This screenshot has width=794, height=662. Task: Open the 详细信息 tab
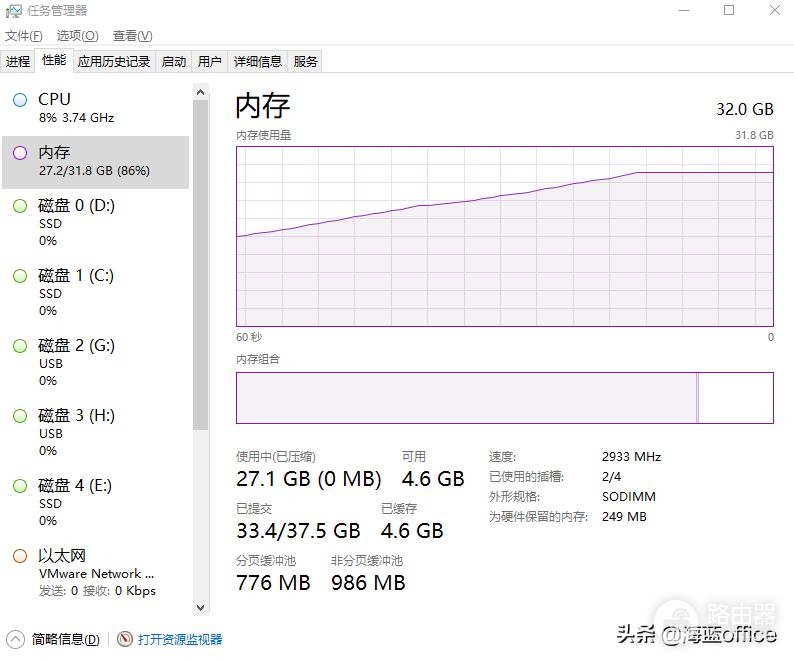258,62
